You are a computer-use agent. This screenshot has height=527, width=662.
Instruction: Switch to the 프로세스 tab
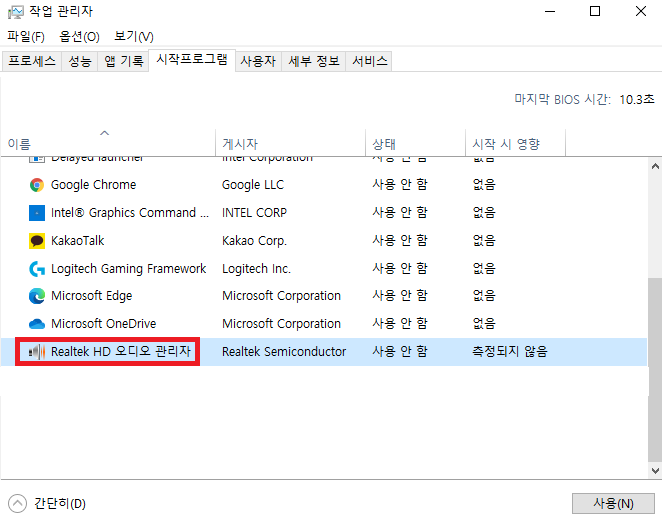click(x=32, y=61)
